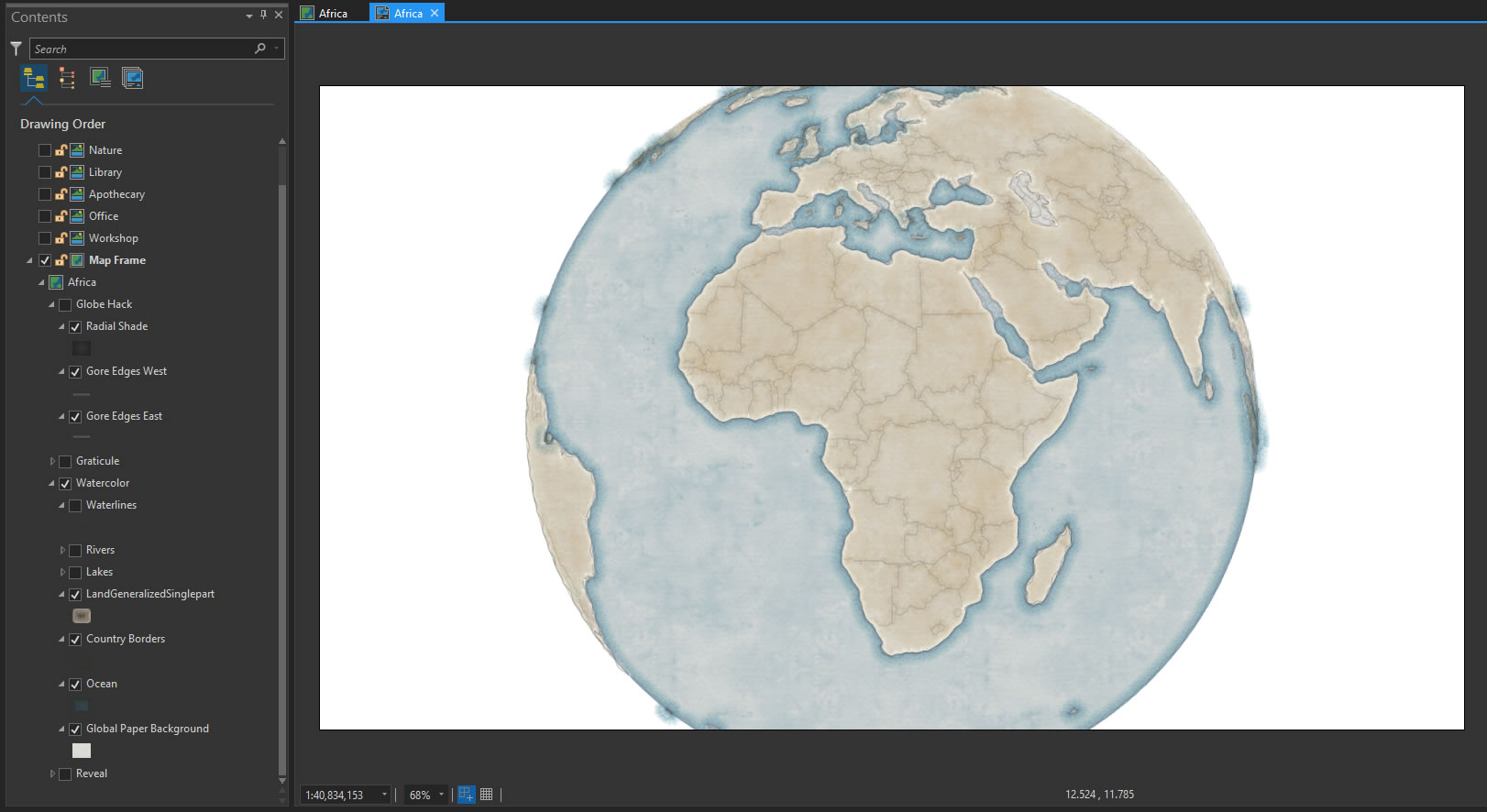
Task: Select the List By Drawing Order icon
Action: click(34, 79)
